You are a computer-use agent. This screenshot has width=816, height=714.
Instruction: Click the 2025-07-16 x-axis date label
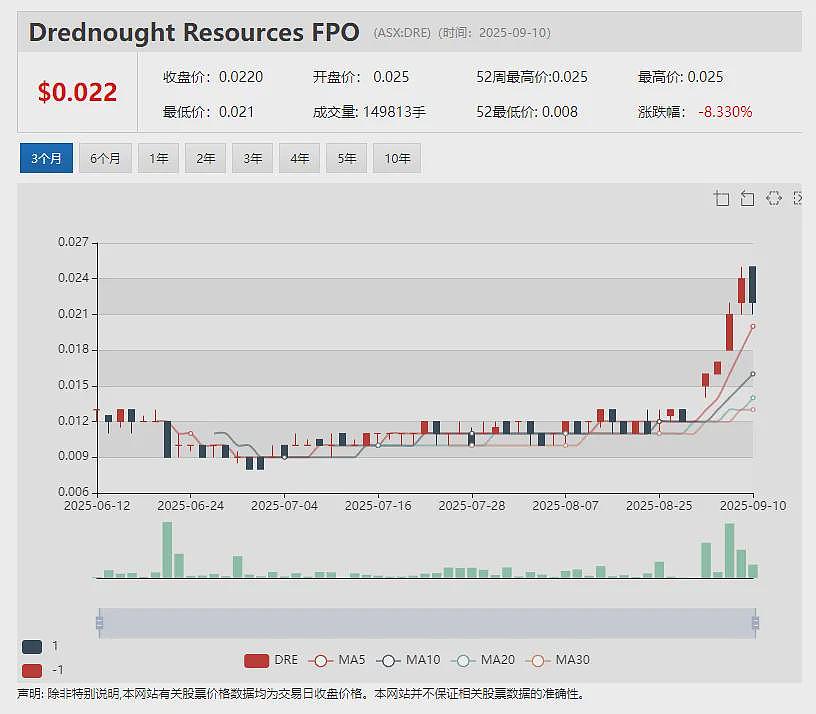pyautogui.click(x=378, y=506)
